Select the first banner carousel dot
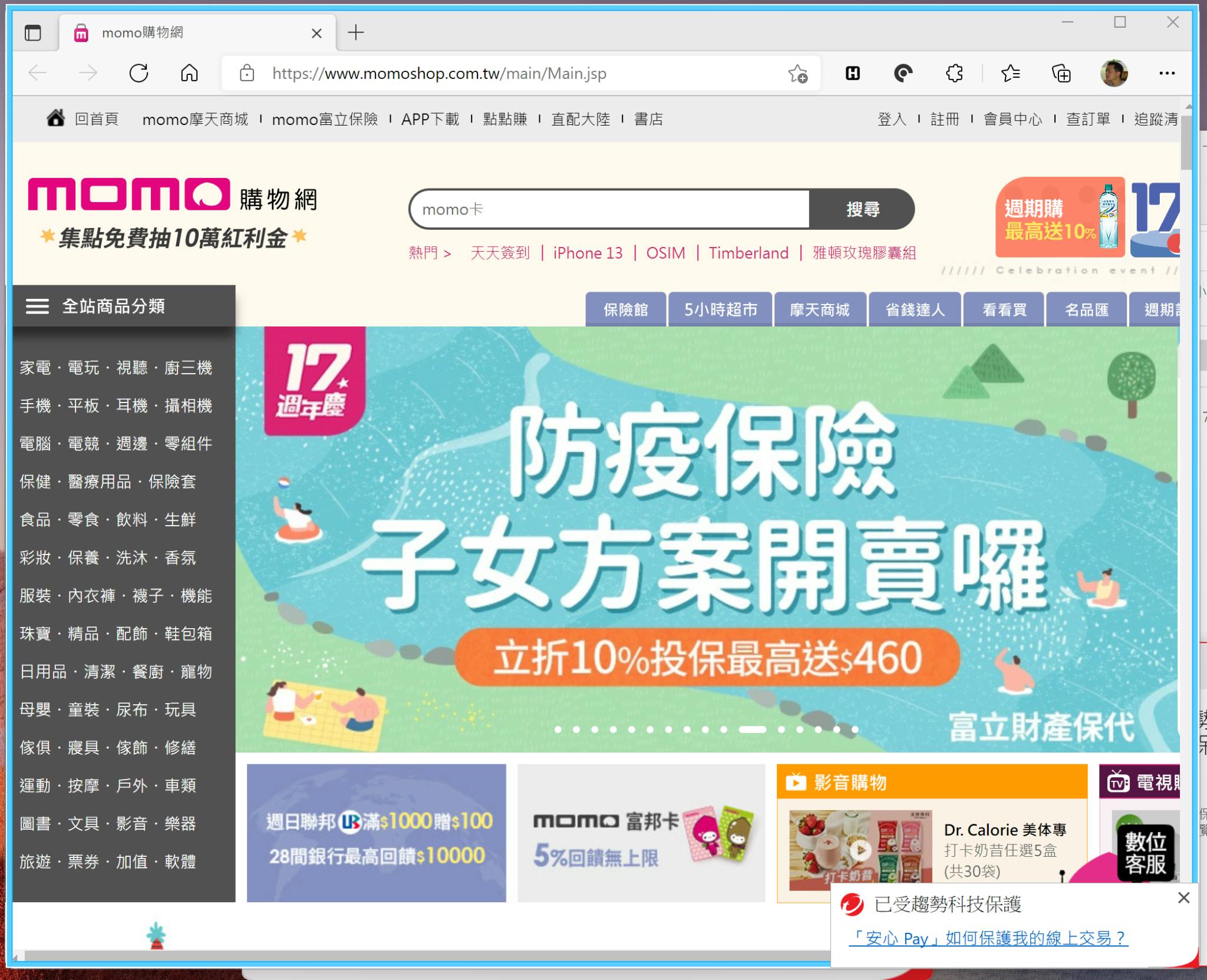 (558, 730)
